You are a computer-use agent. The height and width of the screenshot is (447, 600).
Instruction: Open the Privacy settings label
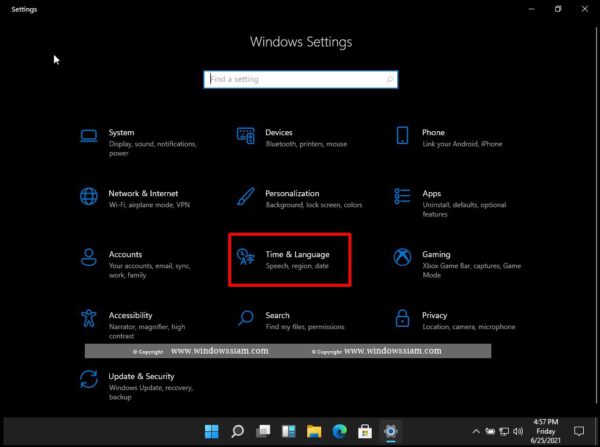pos(434,315)
